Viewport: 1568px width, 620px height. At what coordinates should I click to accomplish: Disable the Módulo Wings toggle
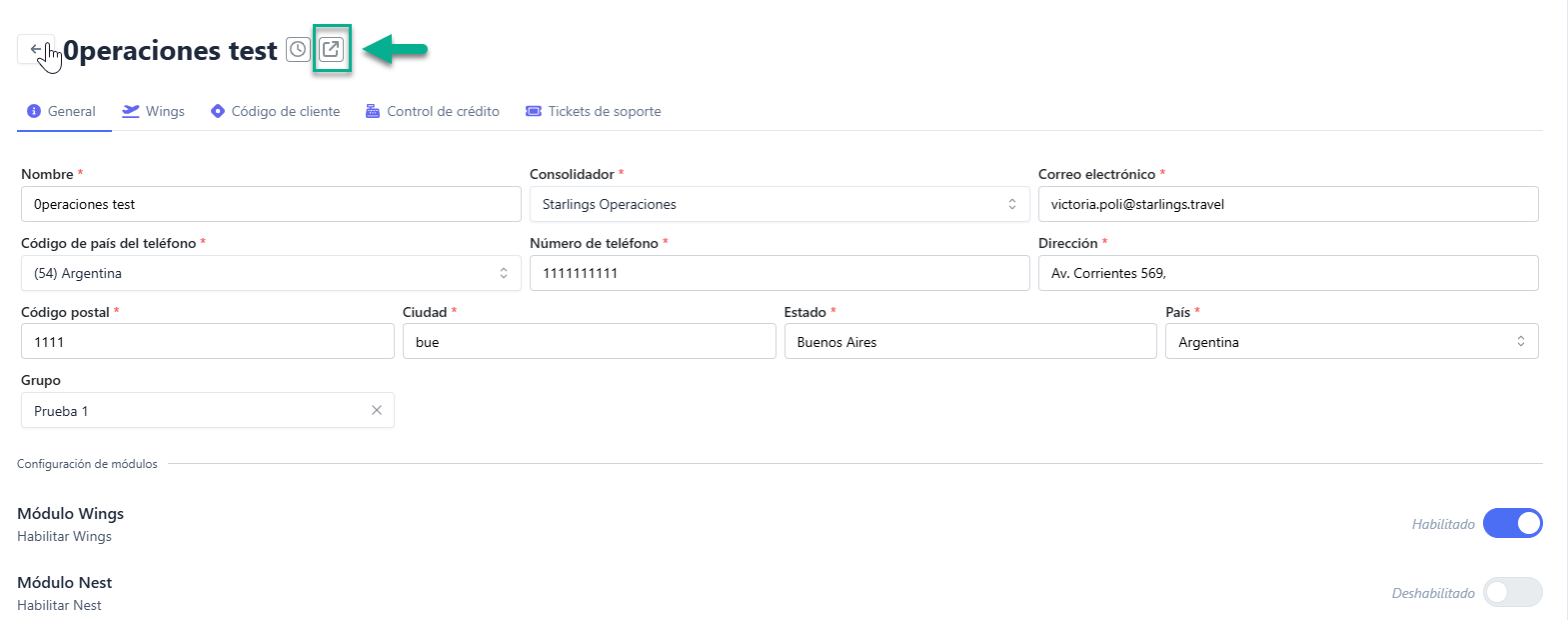click(1512, 523)
